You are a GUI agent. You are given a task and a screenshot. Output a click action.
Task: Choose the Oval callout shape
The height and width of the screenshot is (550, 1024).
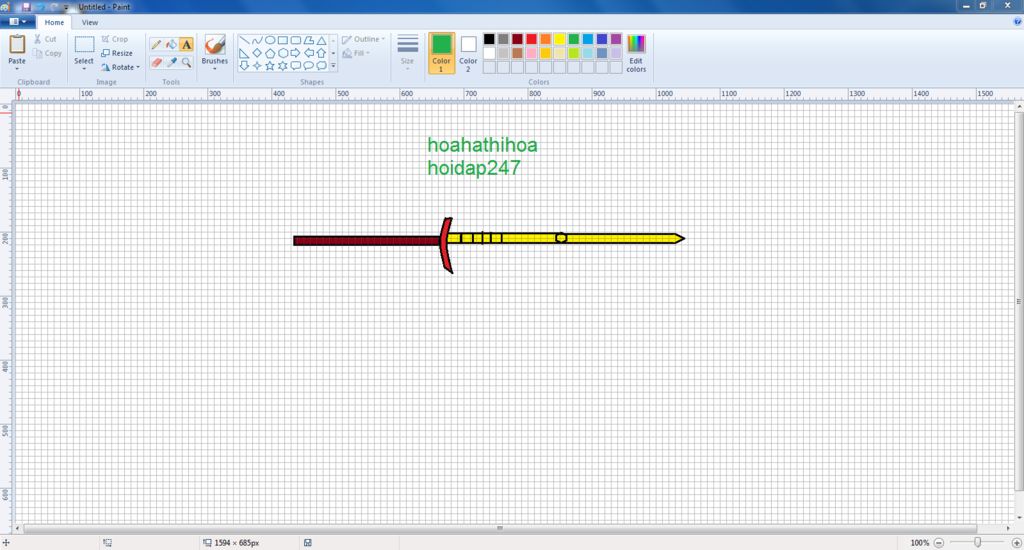(308, 65)
